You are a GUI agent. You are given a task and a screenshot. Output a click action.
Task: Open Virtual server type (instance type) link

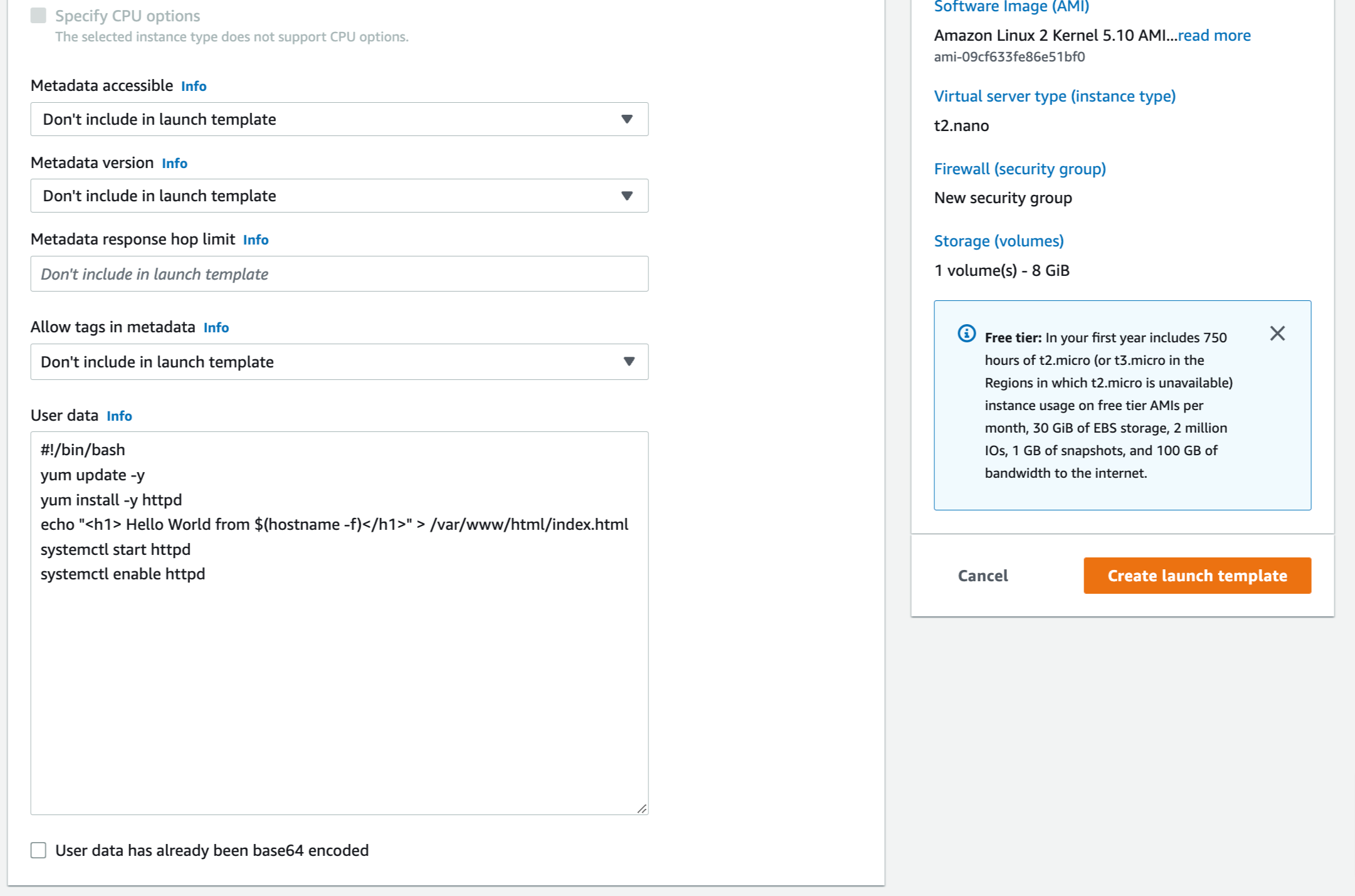(1055, 96)
